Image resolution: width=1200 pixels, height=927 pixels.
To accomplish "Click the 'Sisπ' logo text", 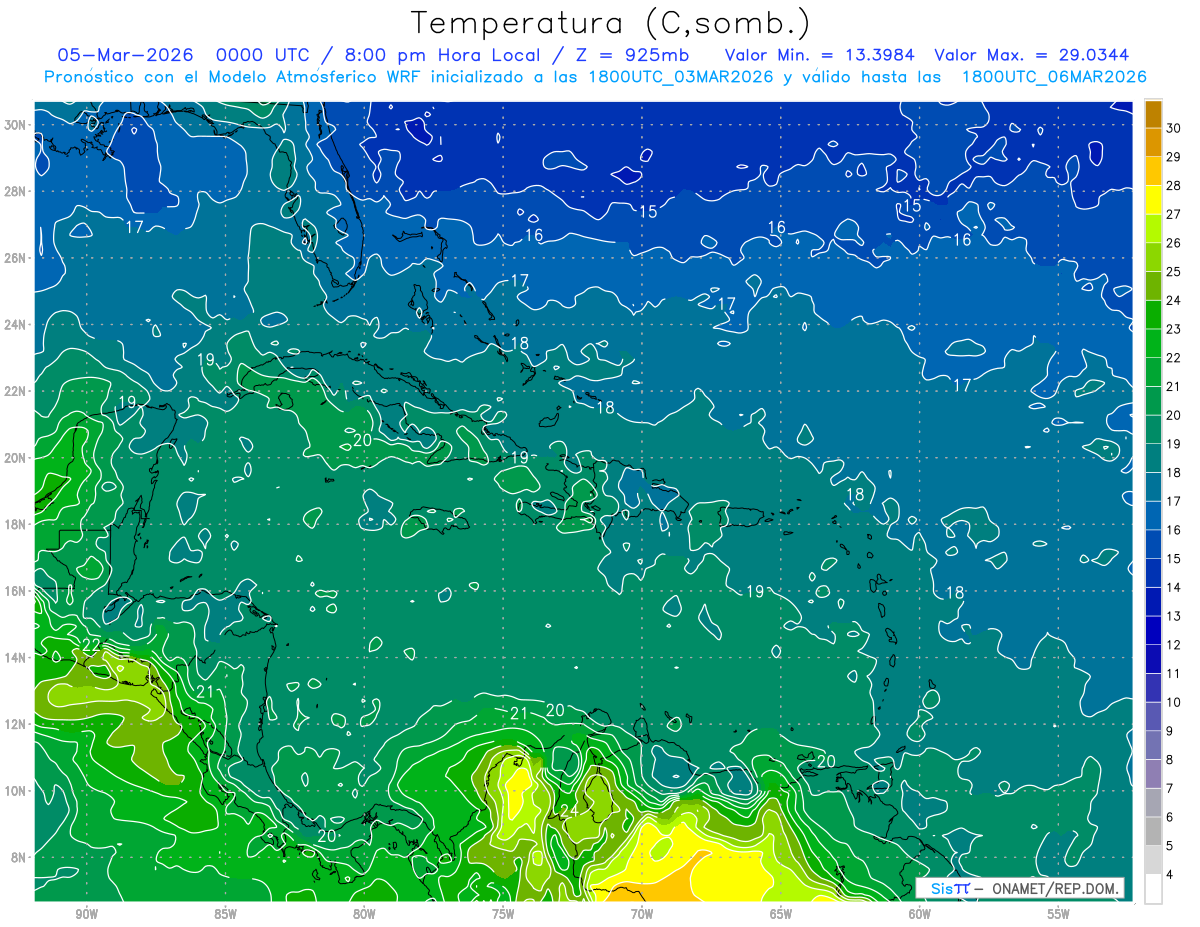I will coord(950,888).
